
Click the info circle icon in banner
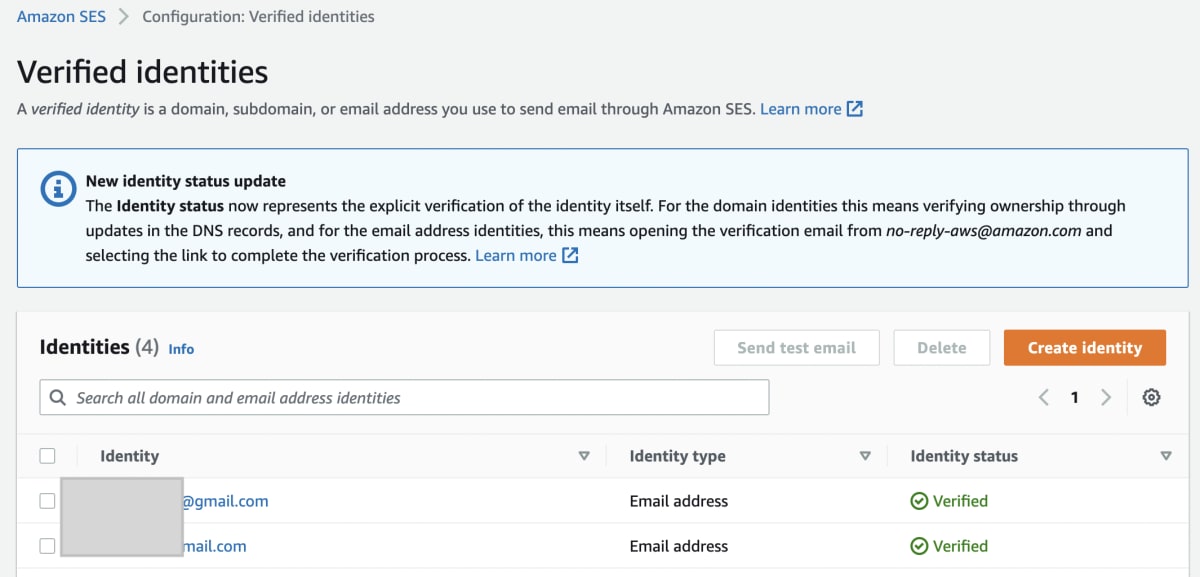click(57, 189)
